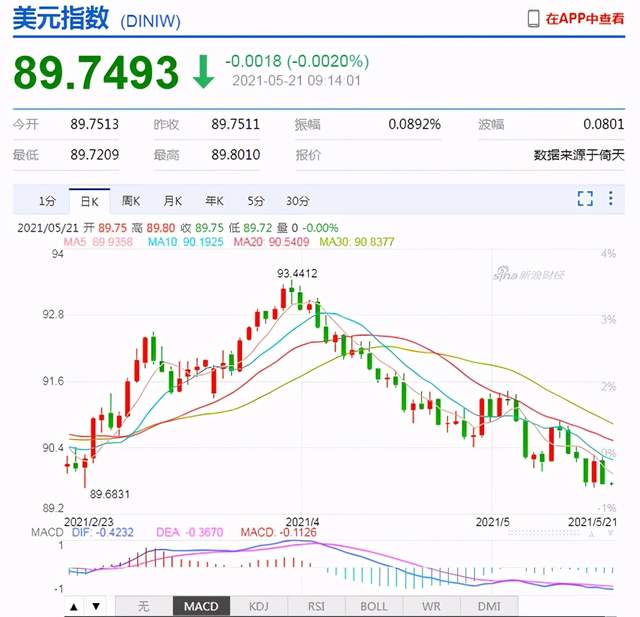Switch to 年K yearly chart
The height and width of the screenshot is (617, 640).
(215, 200)
